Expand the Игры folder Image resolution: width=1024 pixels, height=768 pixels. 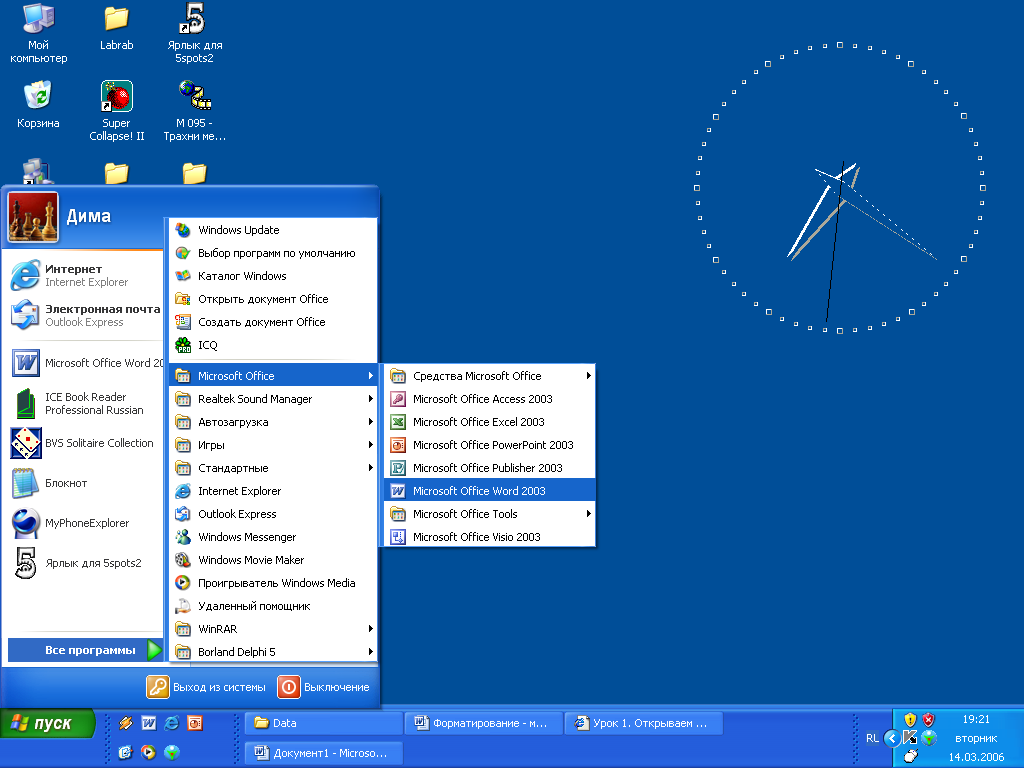click(273, 445)
